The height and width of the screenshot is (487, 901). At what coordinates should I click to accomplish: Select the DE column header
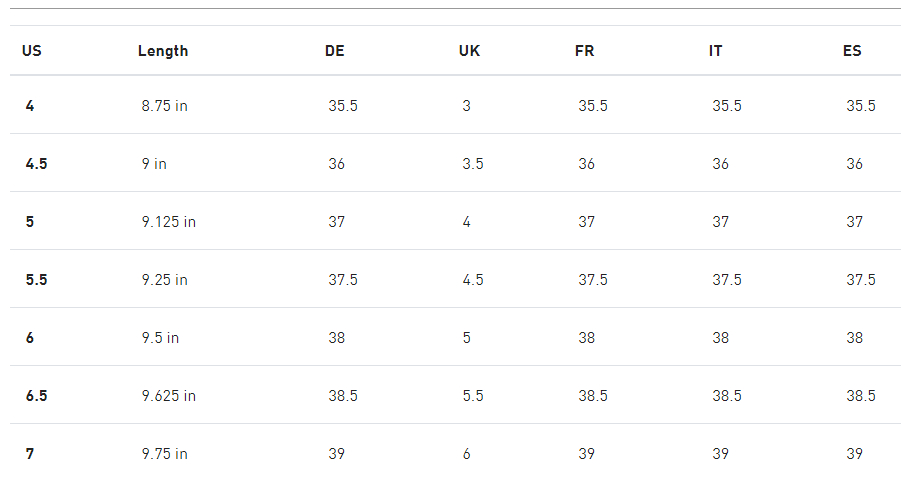334,51
